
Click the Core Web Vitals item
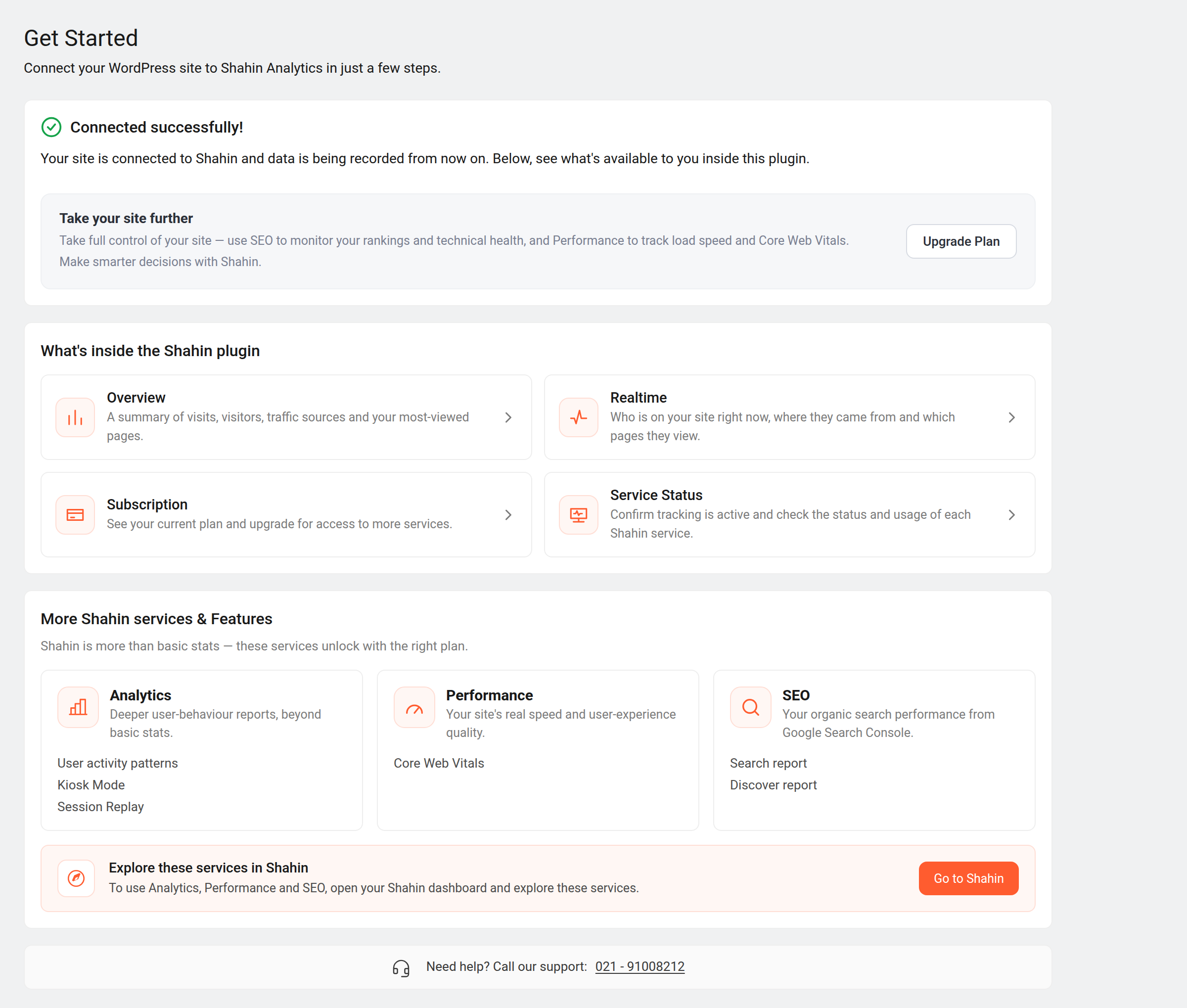point(439,764)
